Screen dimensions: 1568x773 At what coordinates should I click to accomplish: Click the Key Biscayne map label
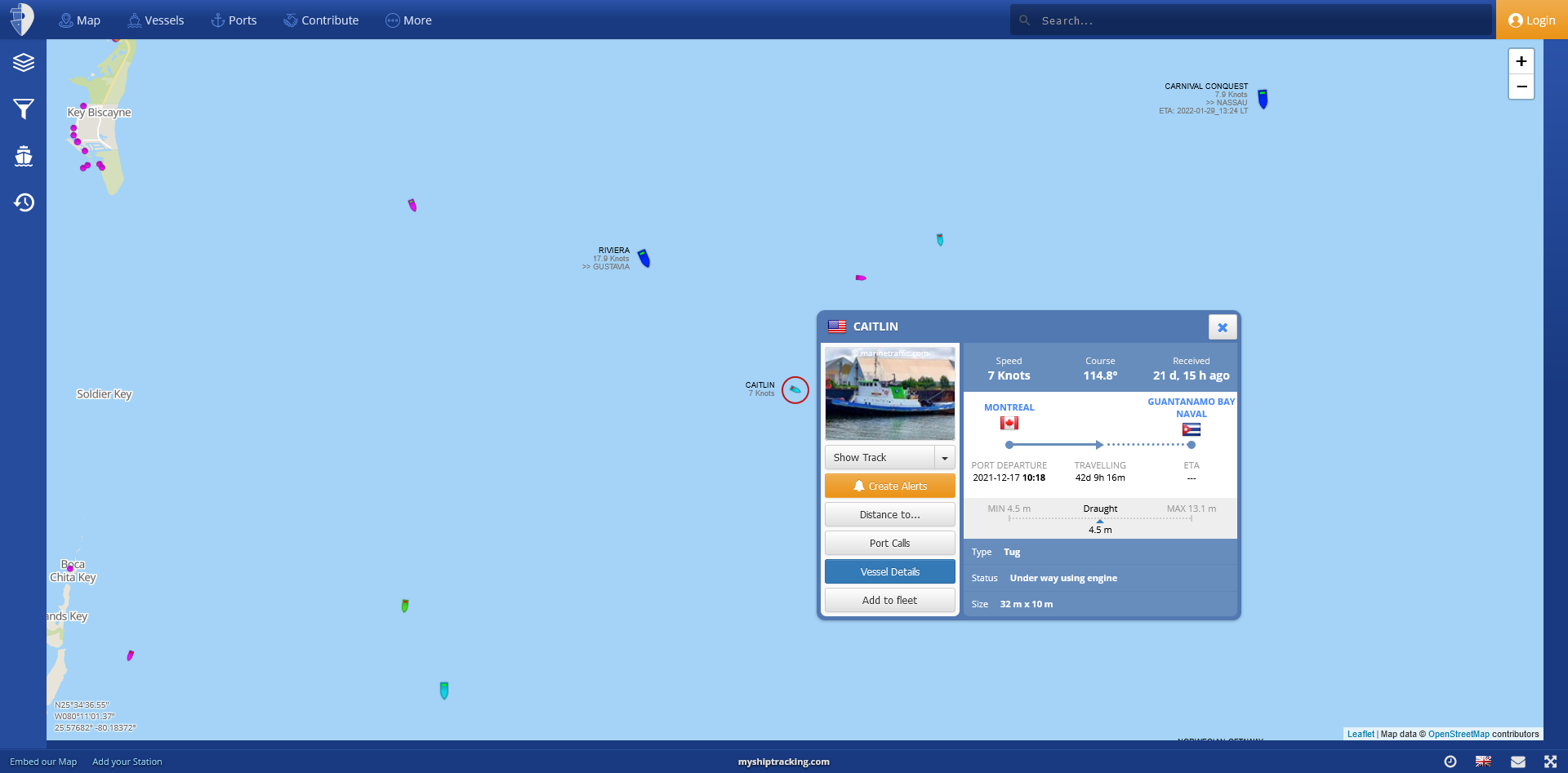[99, 112]
